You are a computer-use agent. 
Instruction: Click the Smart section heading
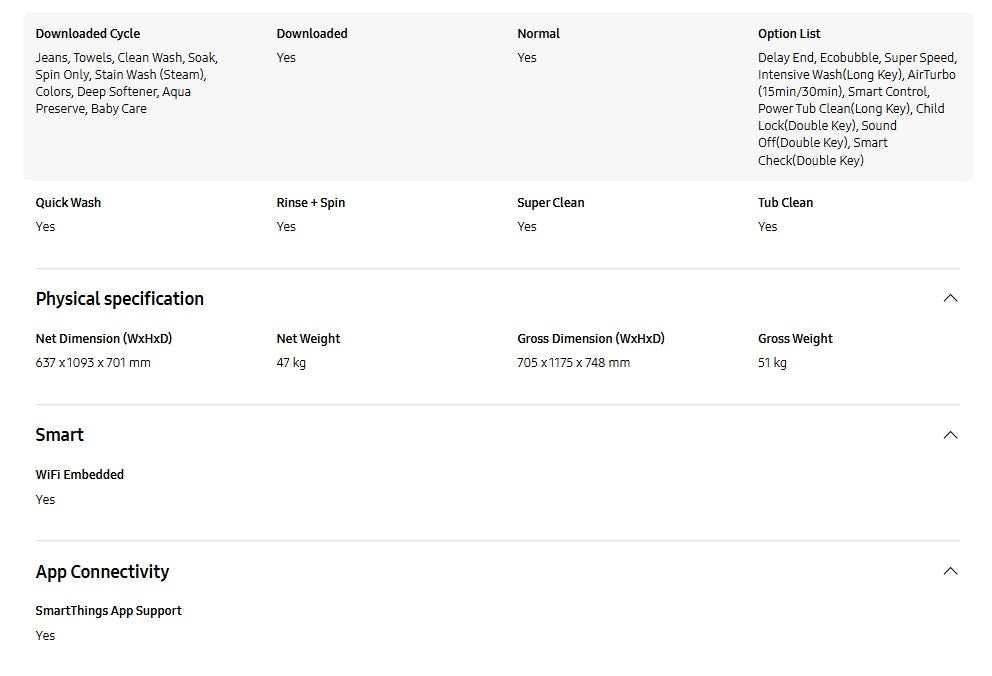click(59, 435)
